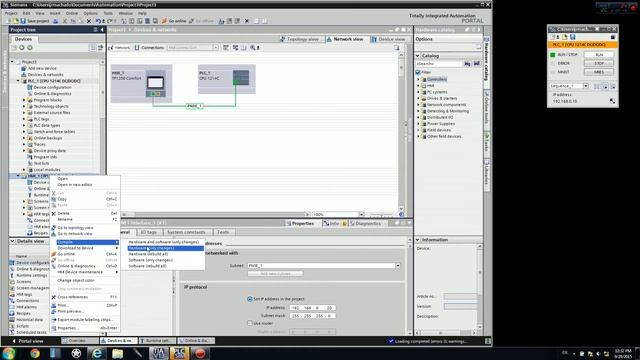The height and width of the screenshot is (360, 640).
Task: Expand Program blocks folder arrow
Action: tap(24, 100)
